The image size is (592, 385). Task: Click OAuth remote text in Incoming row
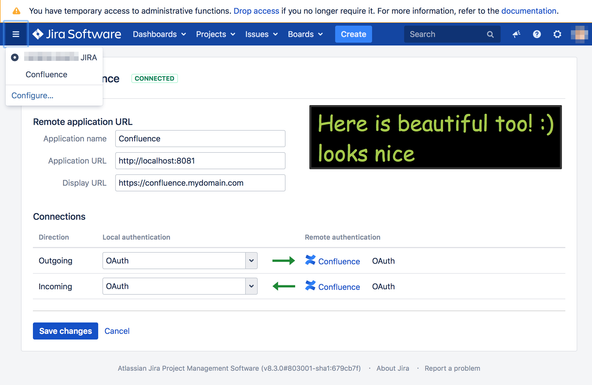[x=383, y=286]
